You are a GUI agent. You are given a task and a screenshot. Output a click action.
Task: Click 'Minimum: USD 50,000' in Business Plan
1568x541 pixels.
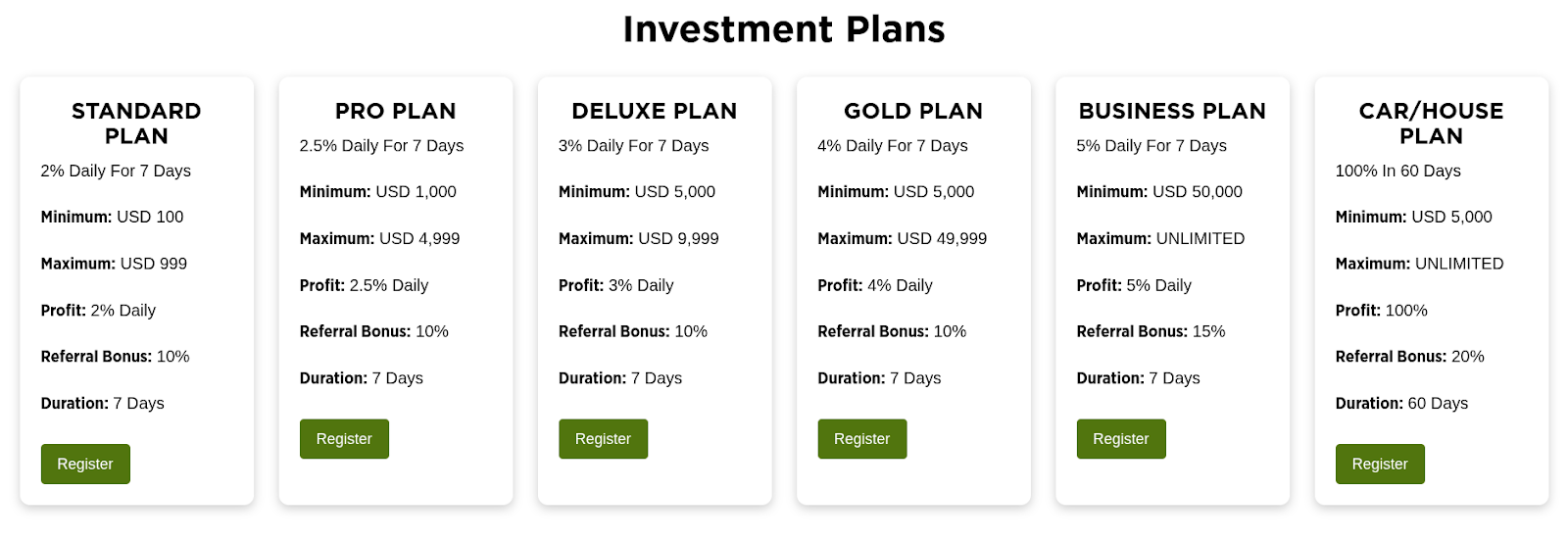click(x=1159, y=192)
